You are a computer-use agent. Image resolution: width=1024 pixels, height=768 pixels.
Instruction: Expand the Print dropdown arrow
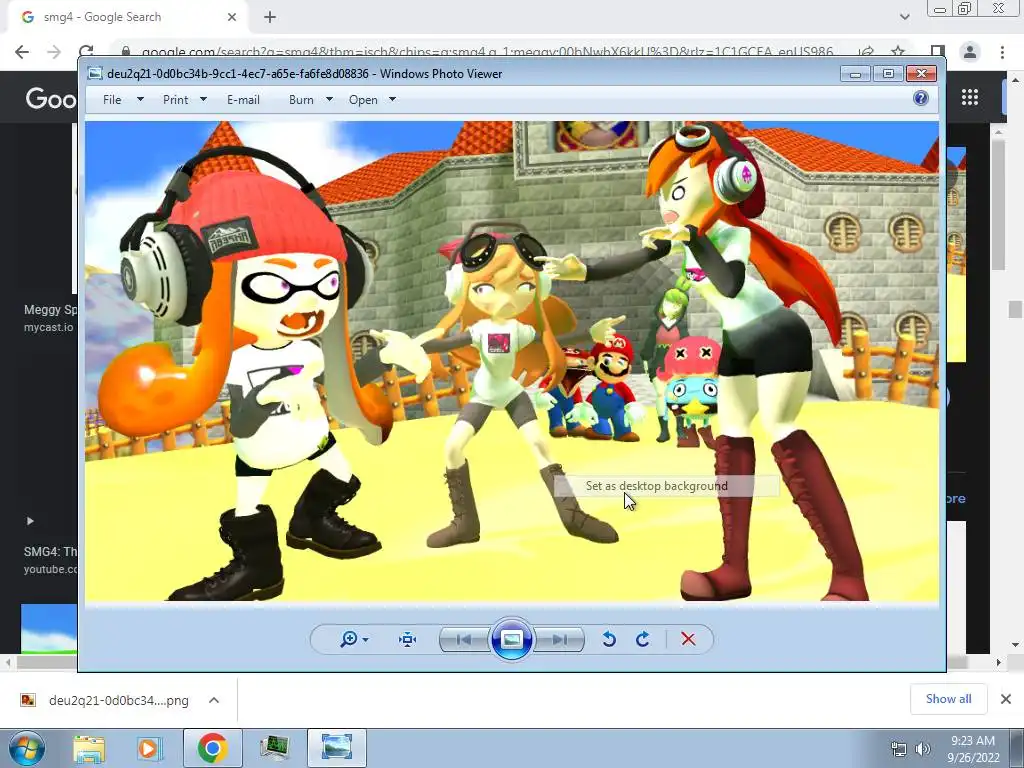tap(203, 100)
